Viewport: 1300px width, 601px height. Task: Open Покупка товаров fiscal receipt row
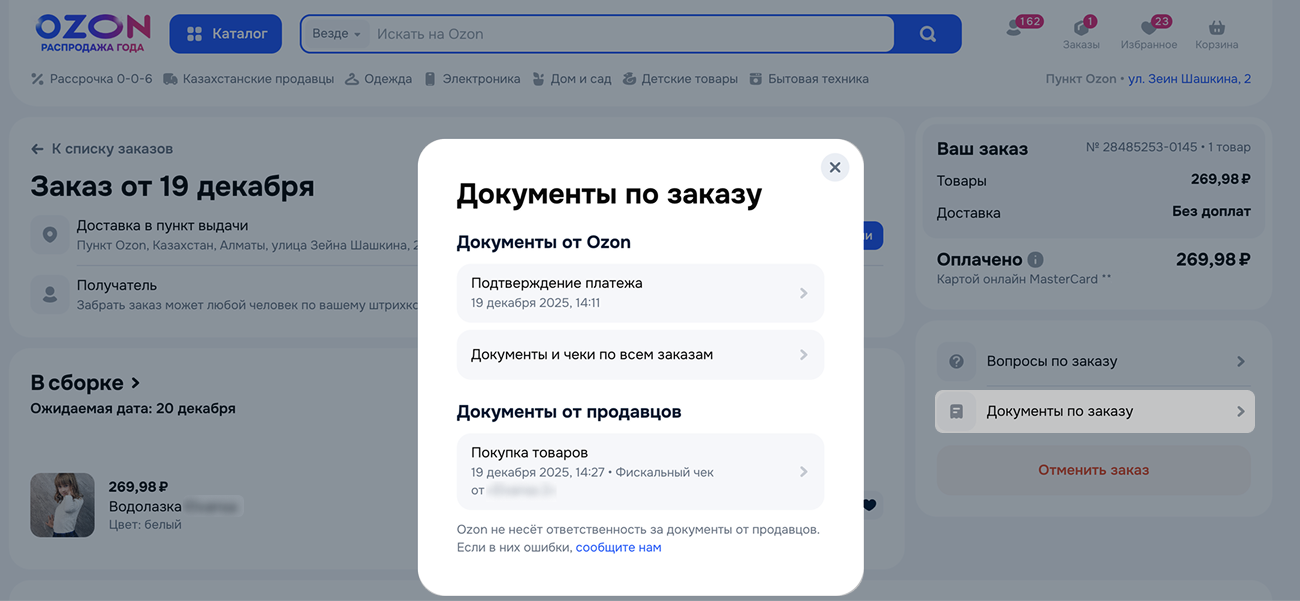point(640,471)
